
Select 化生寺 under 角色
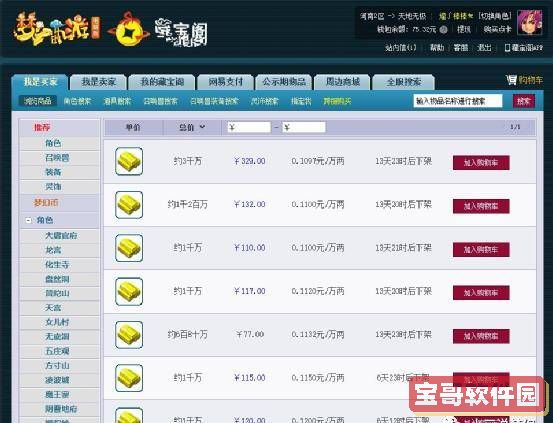pos(57,265)
